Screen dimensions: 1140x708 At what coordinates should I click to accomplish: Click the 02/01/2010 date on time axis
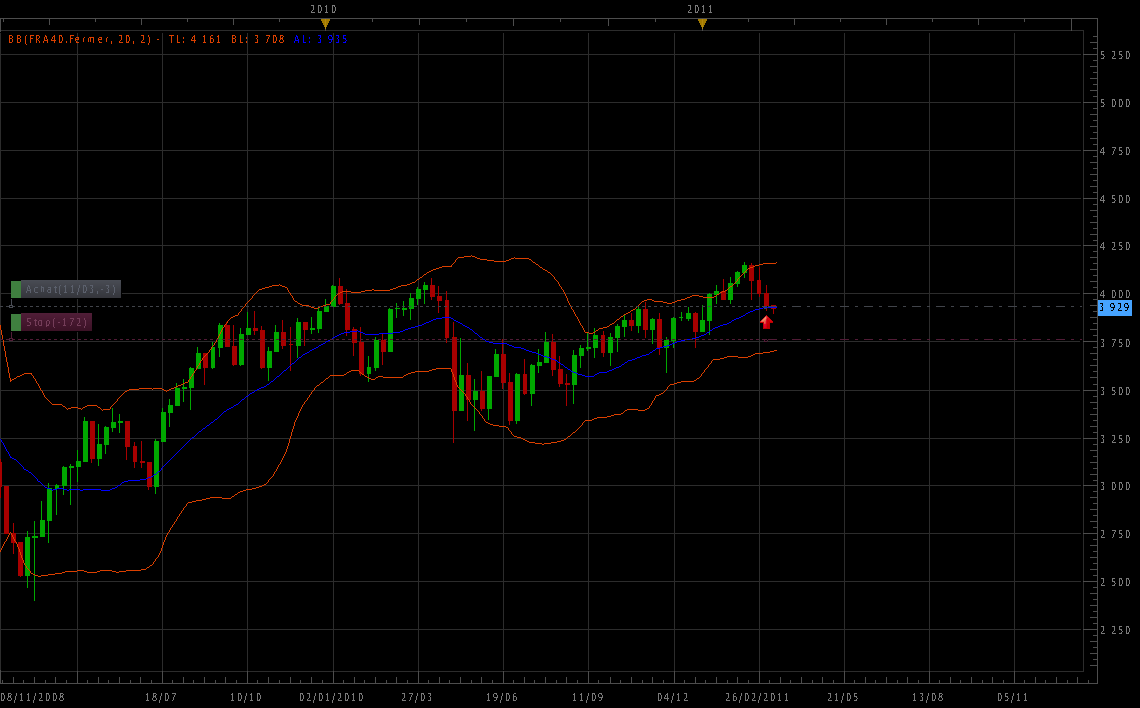[x=332, y=697]
